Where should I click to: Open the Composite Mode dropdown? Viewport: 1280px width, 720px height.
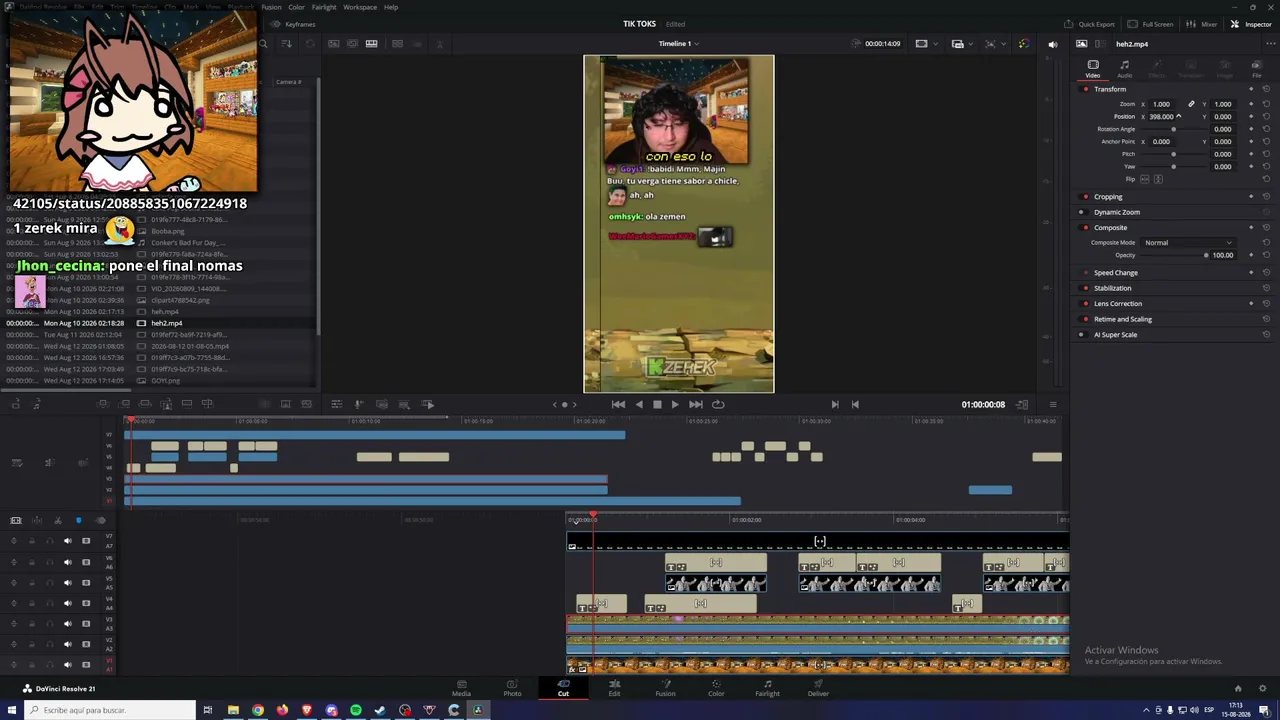[x=1187, y=242]
